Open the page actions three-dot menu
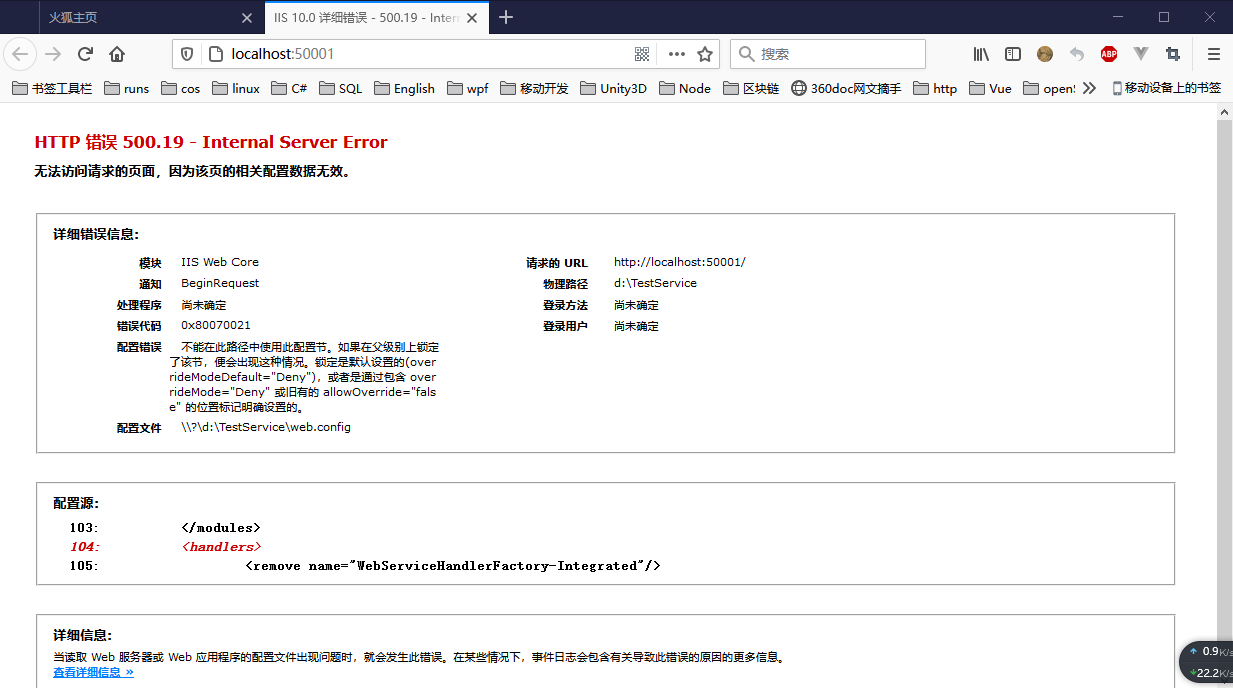 click(x=677, y=54)
